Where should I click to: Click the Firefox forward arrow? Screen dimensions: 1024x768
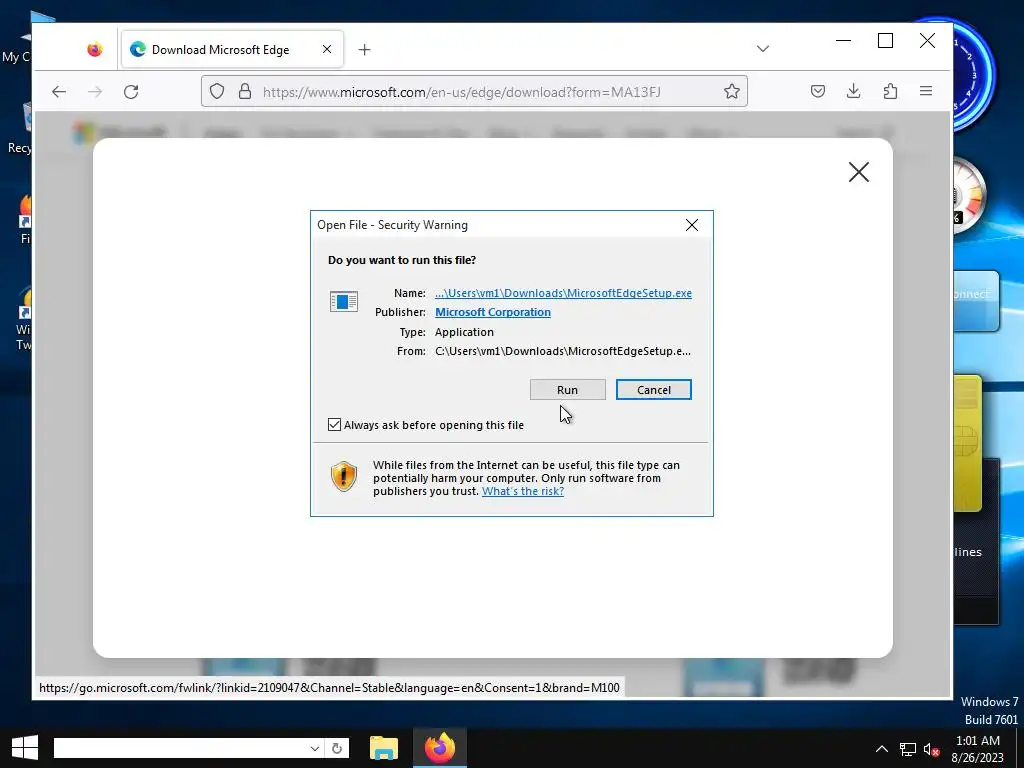pyautogui.click(x=95, y=91)
